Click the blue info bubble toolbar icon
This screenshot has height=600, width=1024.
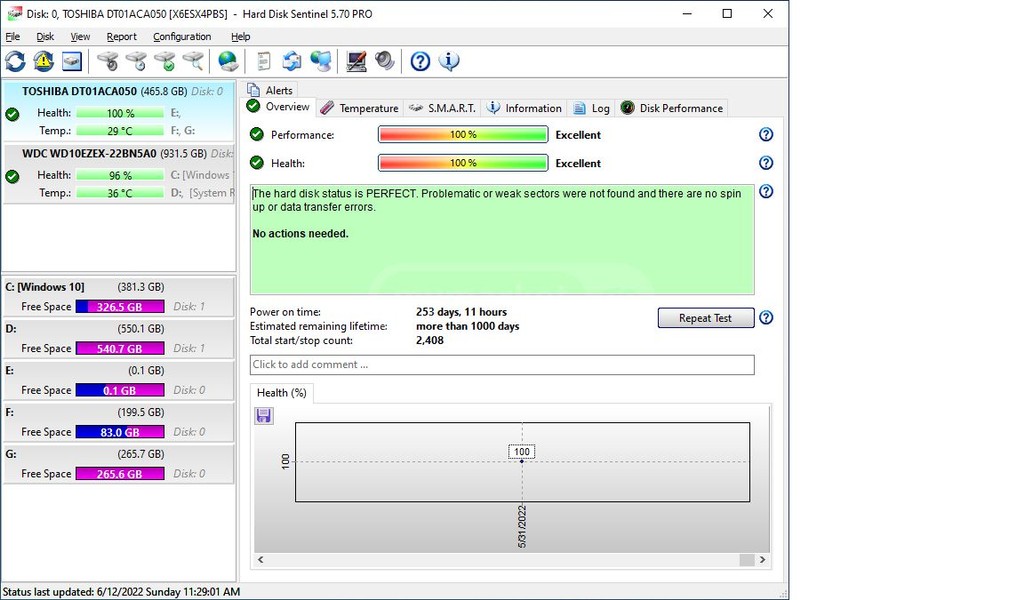(449, 61)
